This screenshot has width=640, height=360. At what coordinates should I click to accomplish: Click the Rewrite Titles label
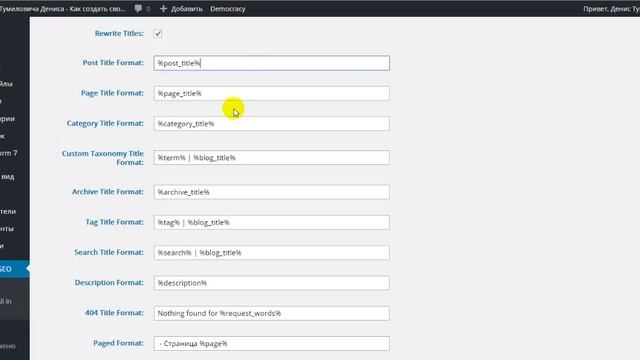point(119,33)
